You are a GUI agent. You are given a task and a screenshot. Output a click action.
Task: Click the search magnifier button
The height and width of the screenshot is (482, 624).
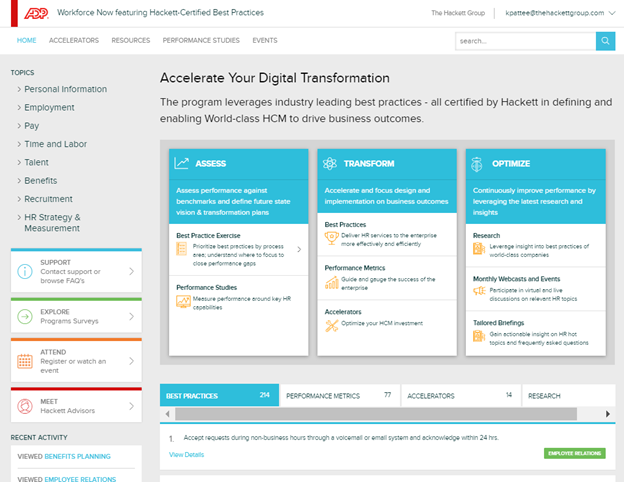click(605, 41)
